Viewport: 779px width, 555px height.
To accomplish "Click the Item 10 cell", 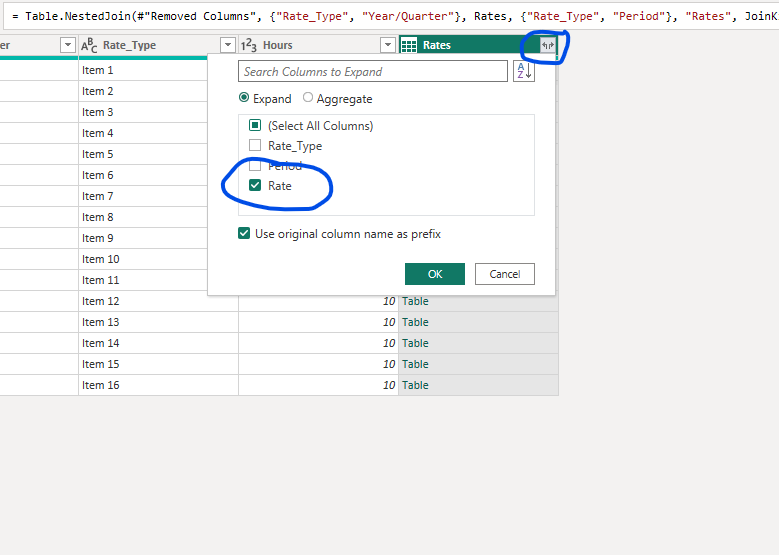I will point(143,259).
